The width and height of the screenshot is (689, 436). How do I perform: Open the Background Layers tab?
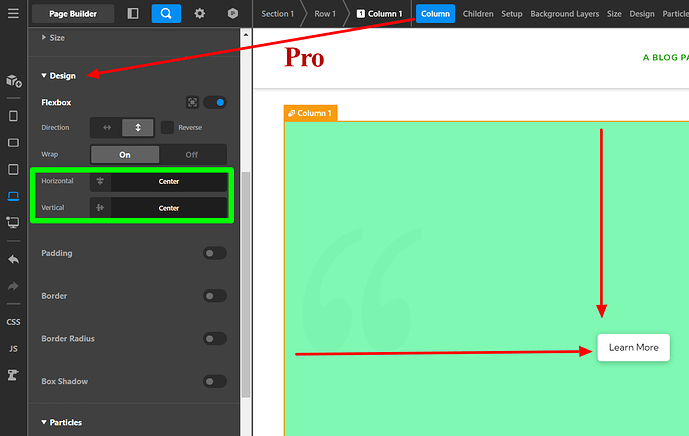(x=565, y=14)
